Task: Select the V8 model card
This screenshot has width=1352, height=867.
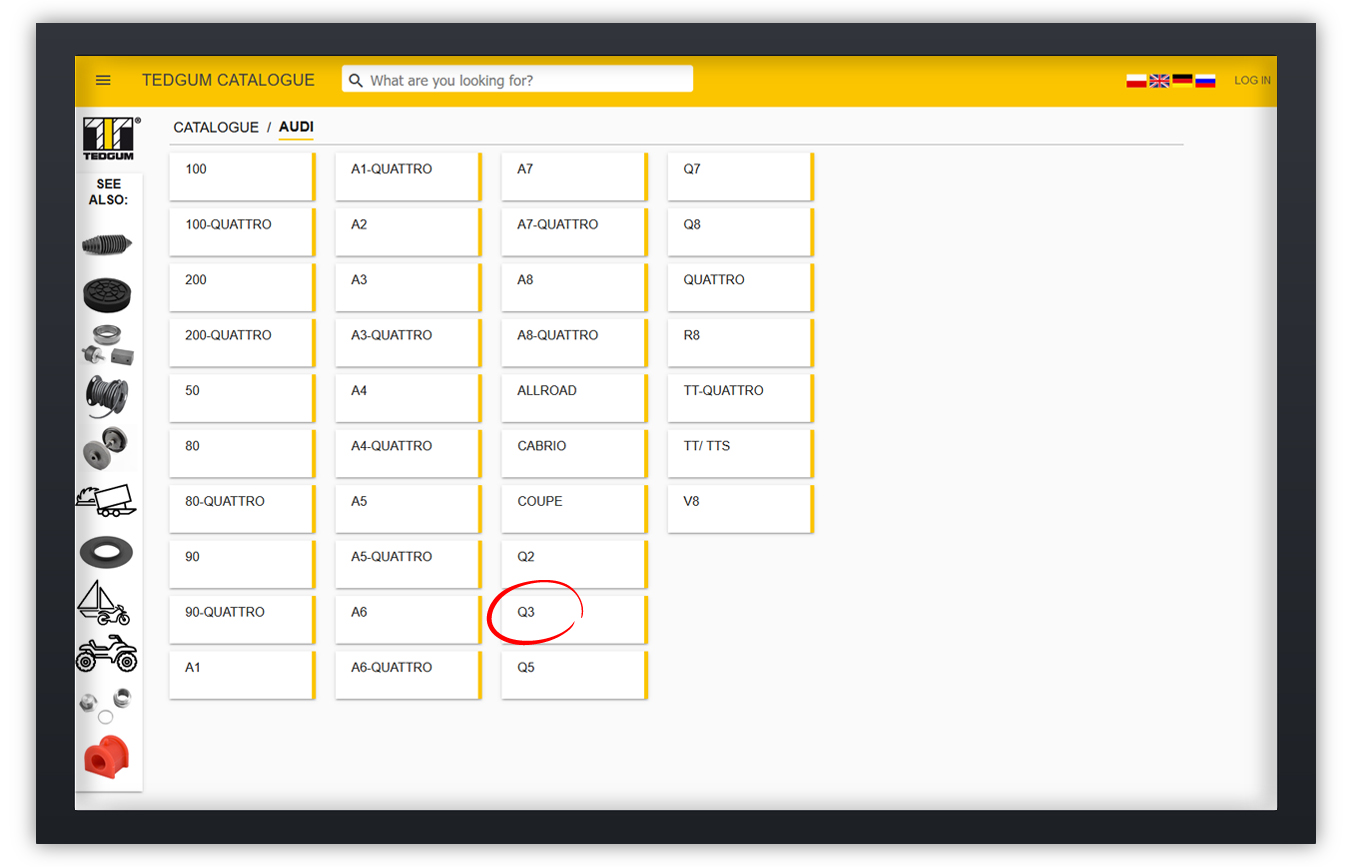Action: pyautogui.click(x=740, y=509)
